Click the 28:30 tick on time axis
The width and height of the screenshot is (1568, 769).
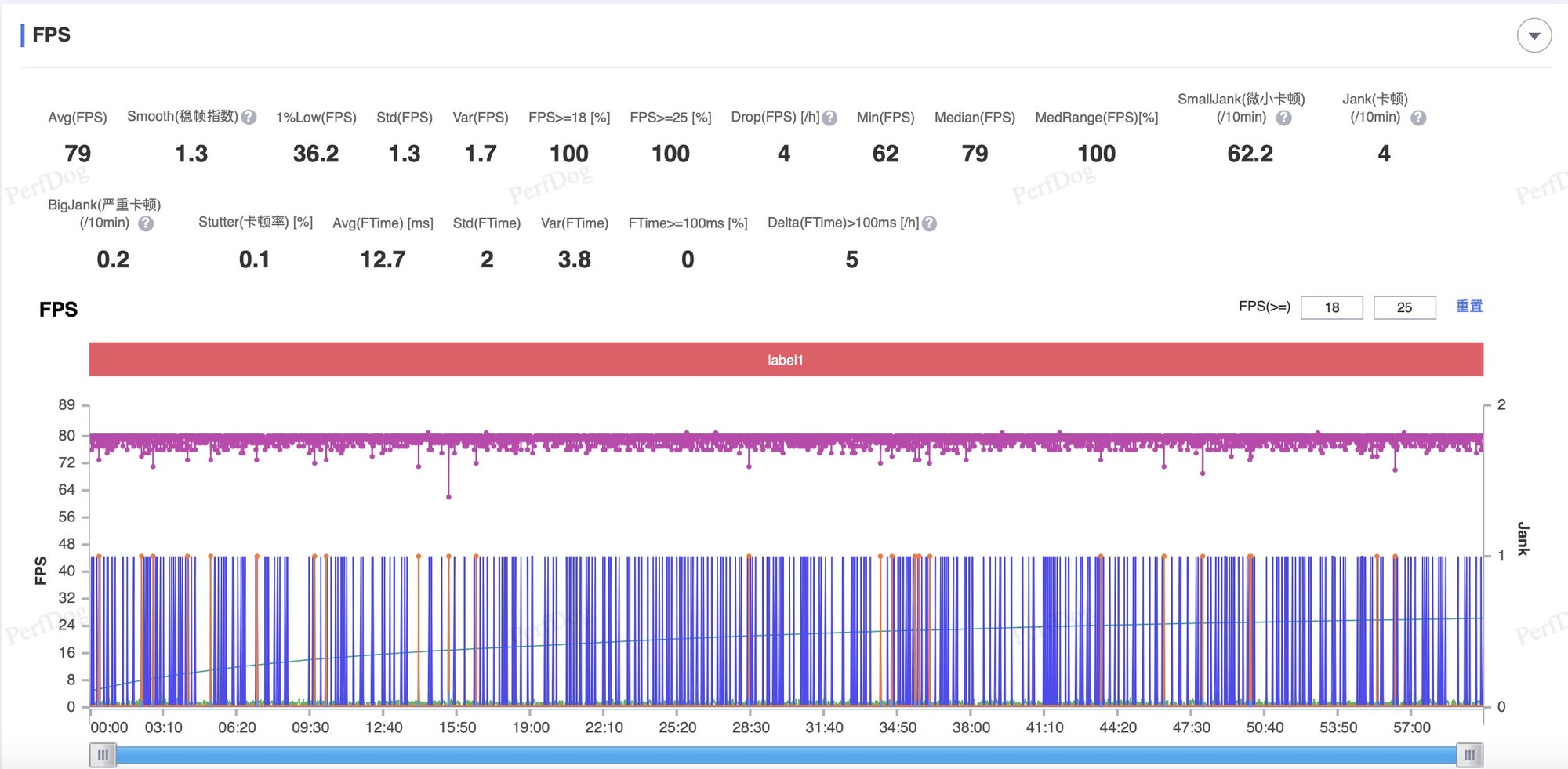(750, 727)
